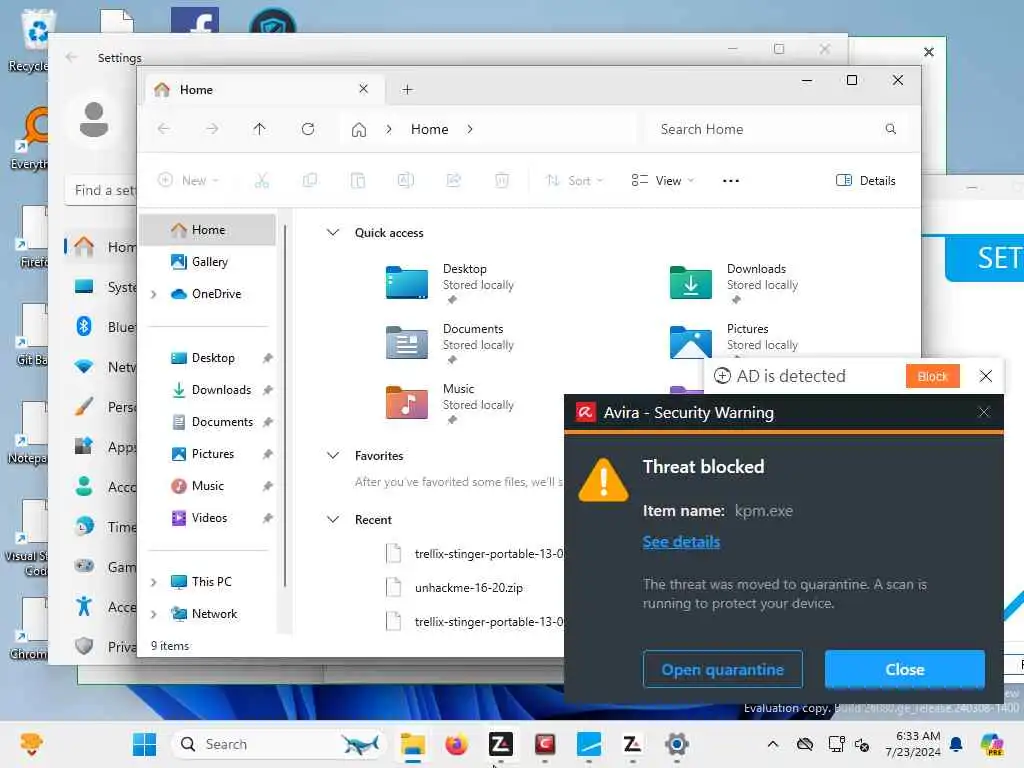Click the Forward arrow in File Explorer
Screen dimensions: 1024x768
coord(212,129)
